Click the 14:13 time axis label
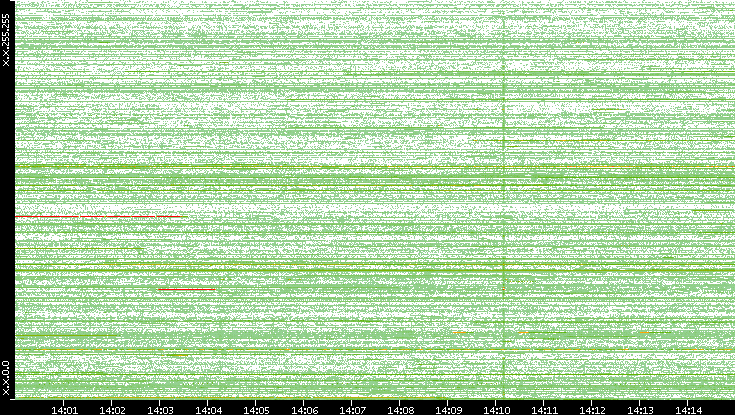The height and width of the screenshot is (415, 735). pyautogui.click(x=640, y=411)
